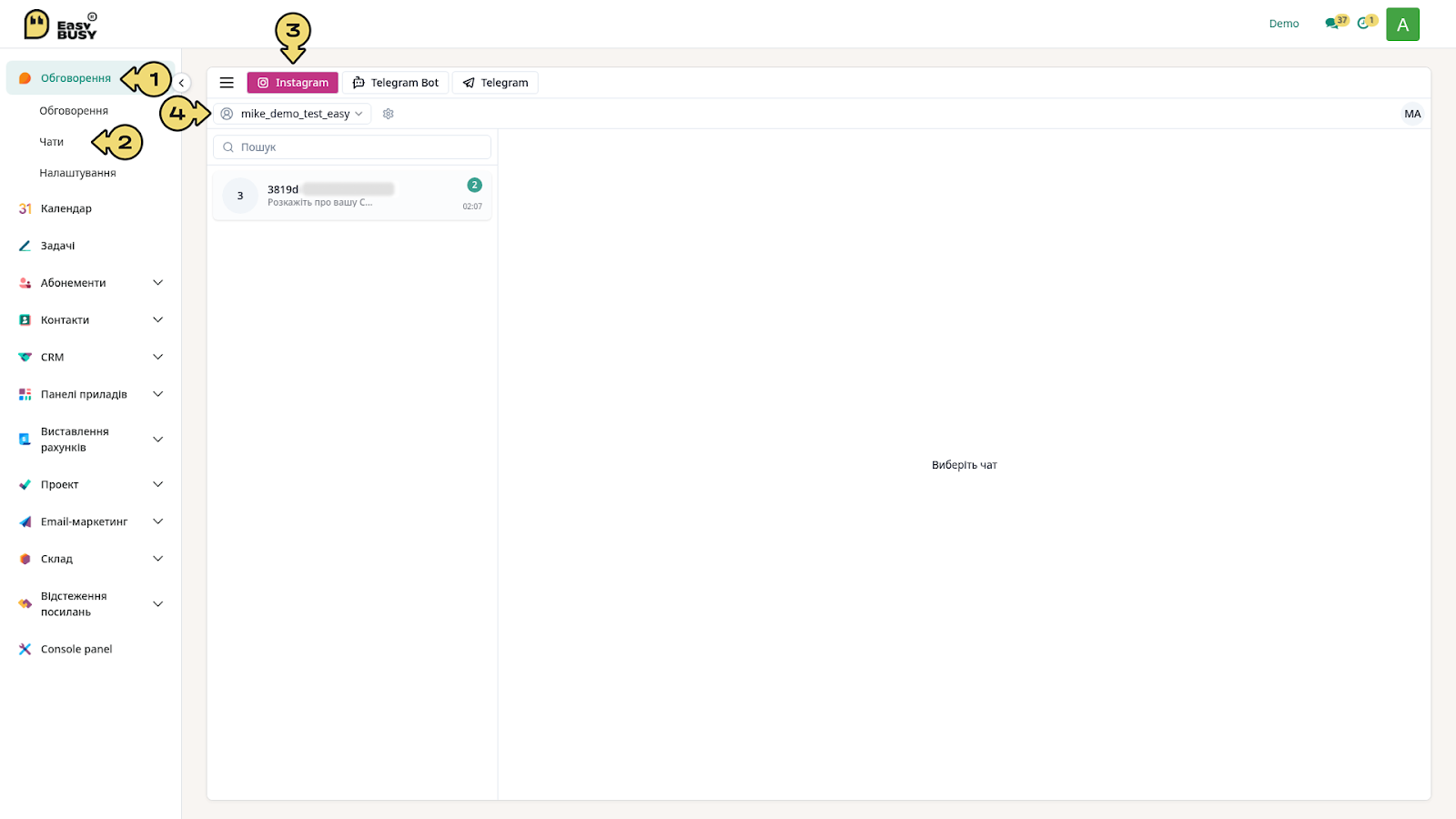Switch to the Telegram Bot tab

pyautogui.click(x=395, y=83)
